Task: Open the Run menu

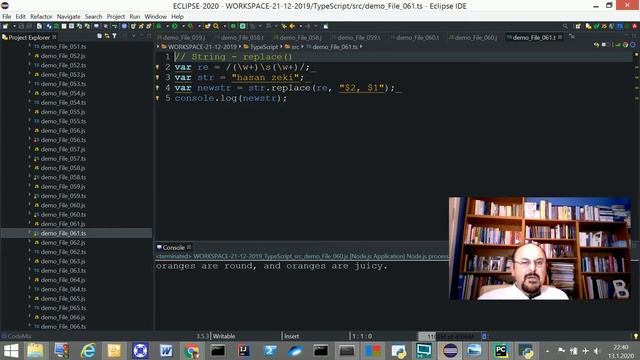Action: 135,17
